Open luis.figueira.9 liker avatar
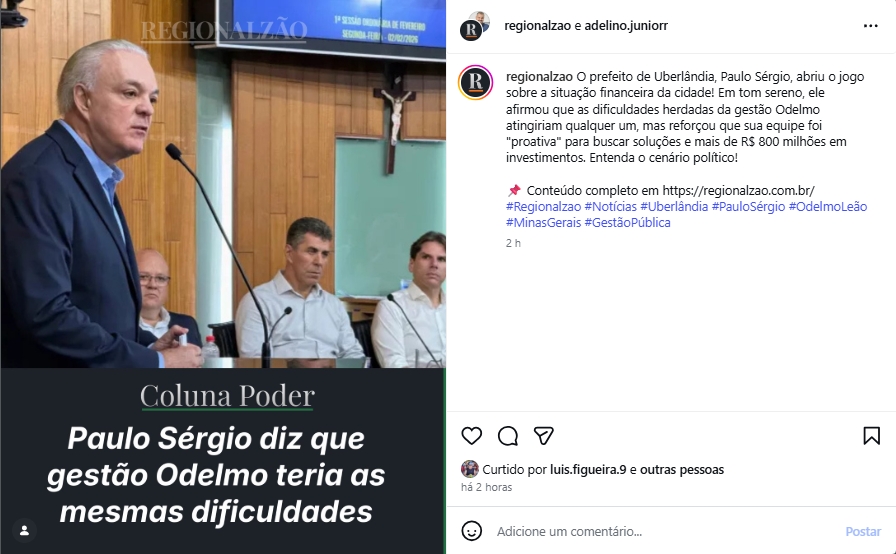This screenshot has height=554, width=896. pos(470,469)
